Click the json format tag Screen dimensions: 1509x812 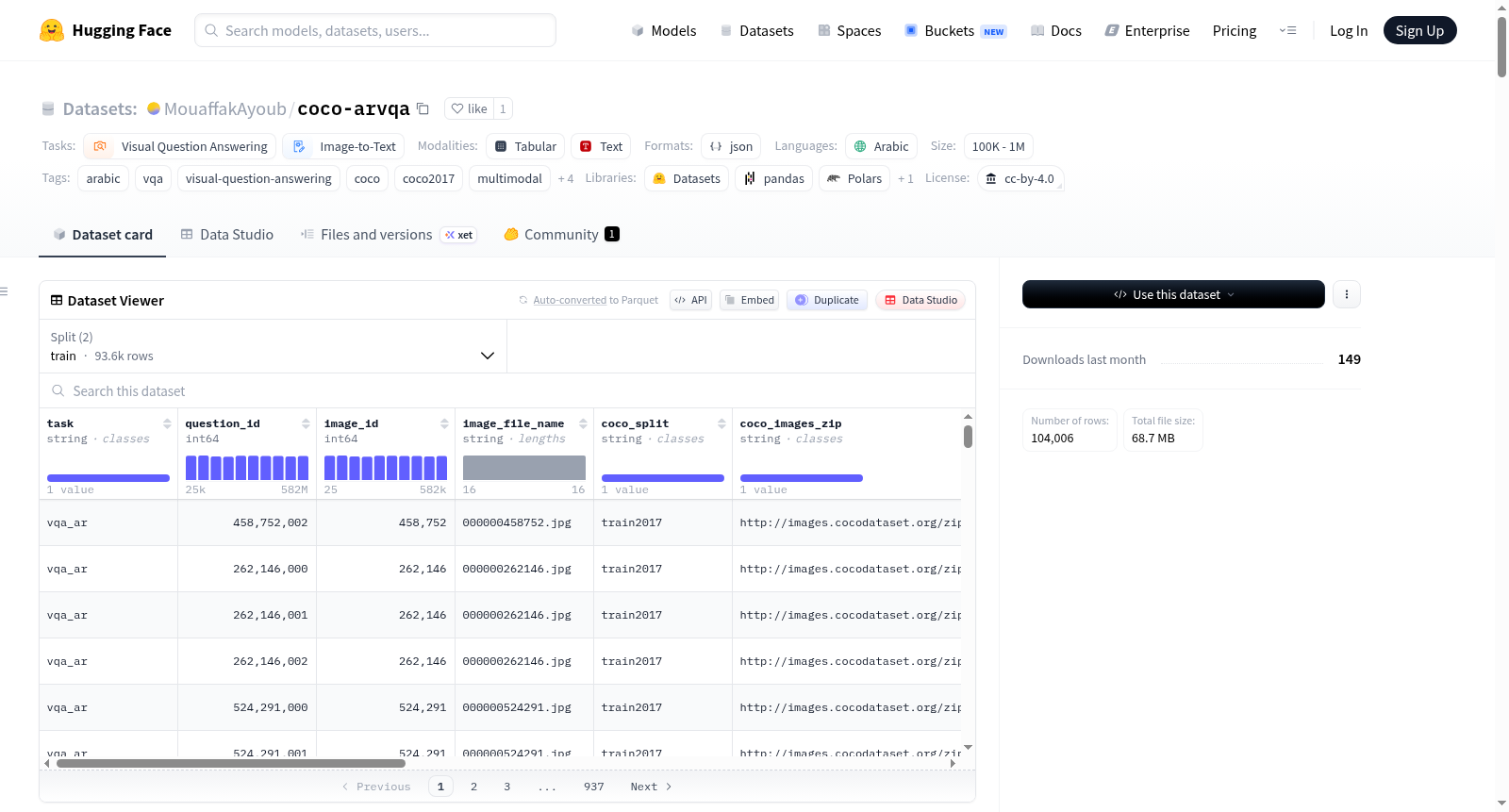pyautogui.click(x=731, y=146)
